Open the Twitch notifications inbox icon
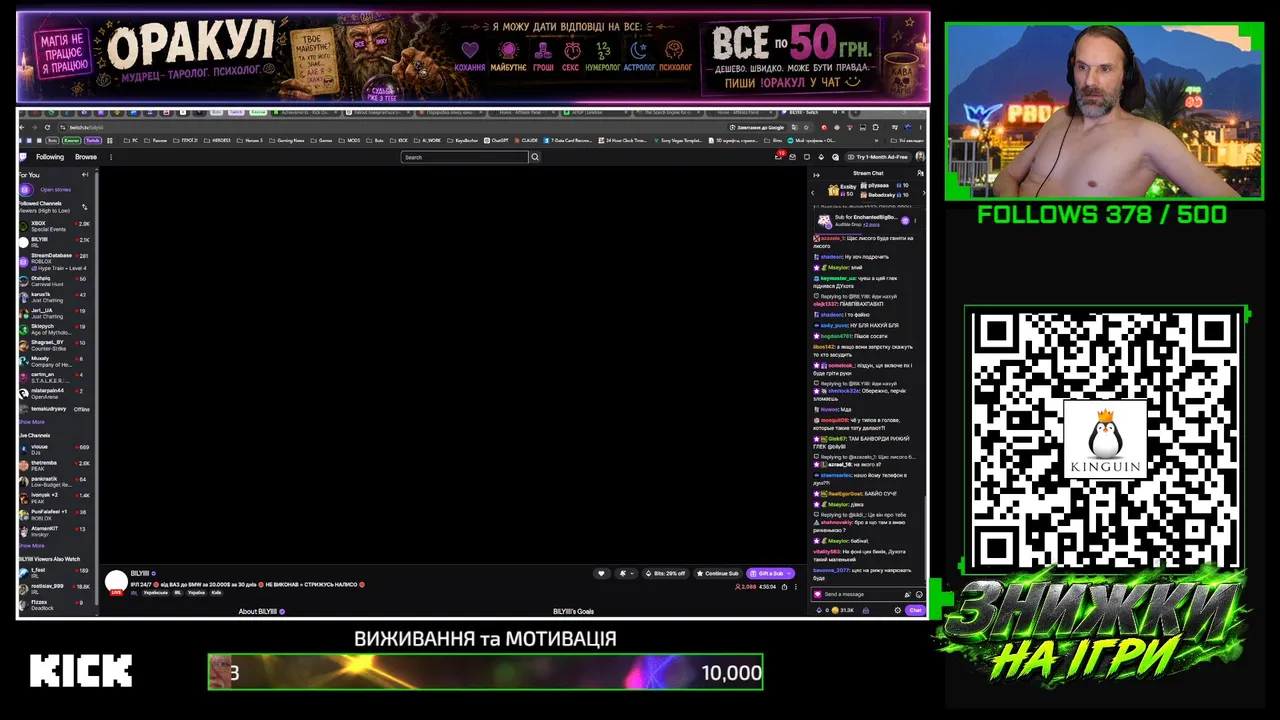1280x720 pixels. [x=779, y=157]
